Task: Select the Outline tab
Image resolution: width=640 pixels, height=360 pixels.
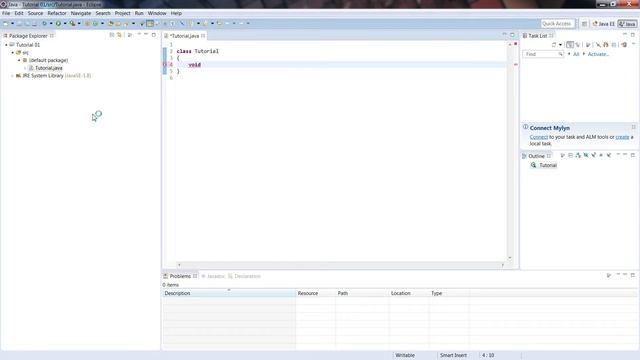Action: 536,156
